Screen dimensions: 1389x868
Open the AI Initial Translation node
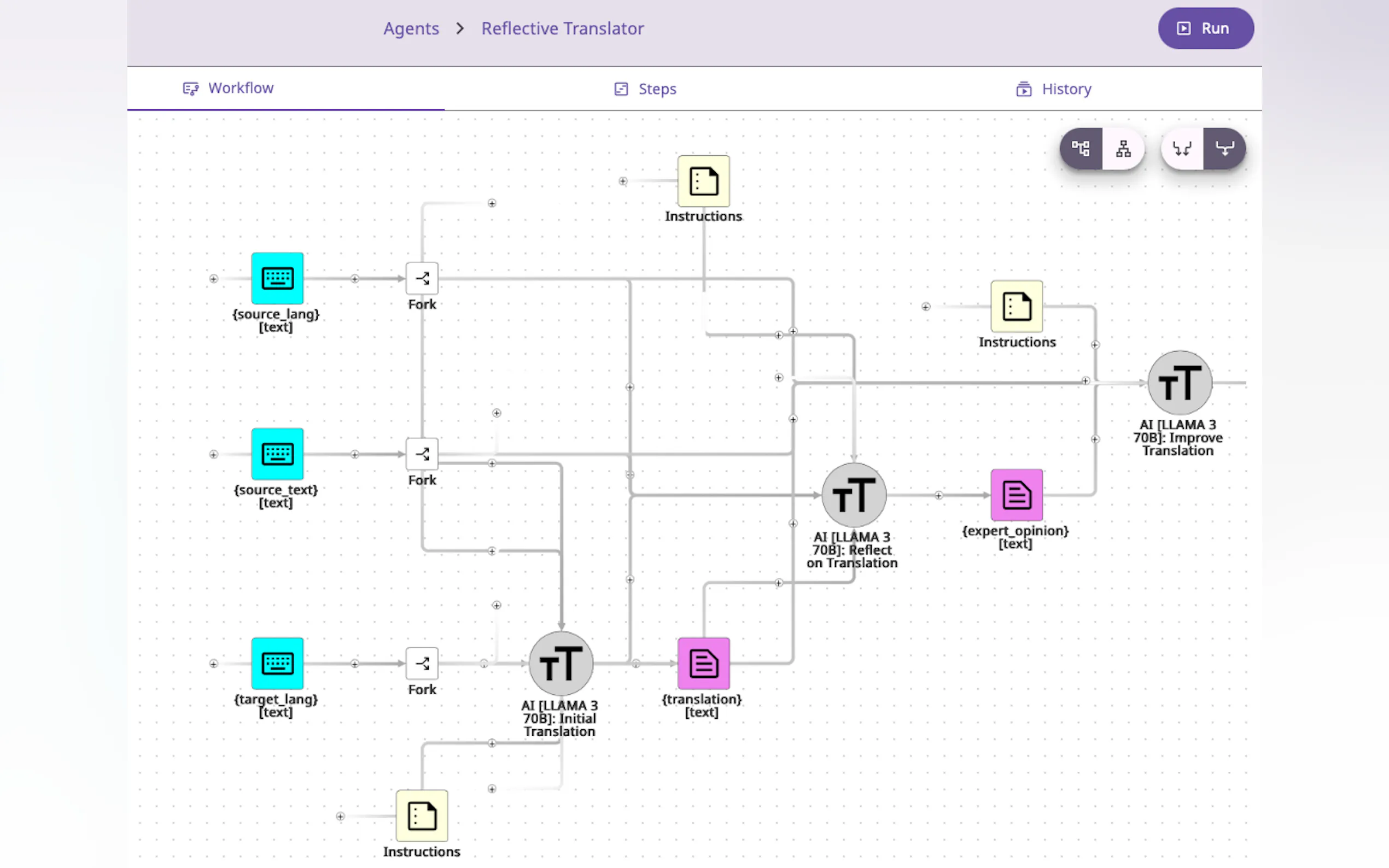point(561,663)
